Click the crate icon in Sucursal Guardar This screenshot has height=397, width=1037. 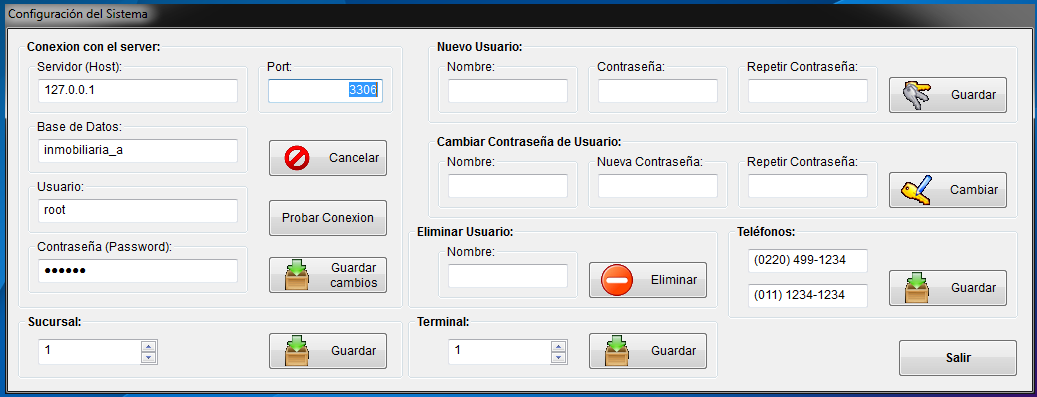pos(298,351)
